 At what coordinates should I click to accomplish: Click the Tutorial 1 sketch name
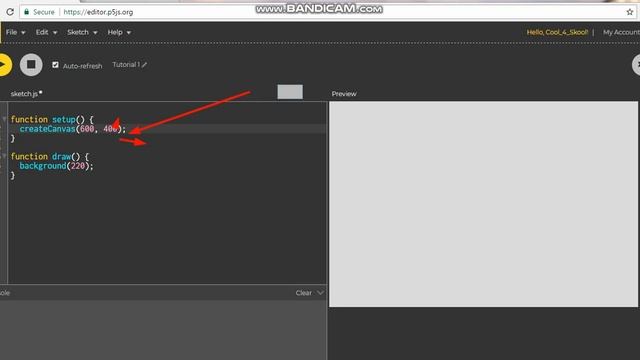click(126, 65)
